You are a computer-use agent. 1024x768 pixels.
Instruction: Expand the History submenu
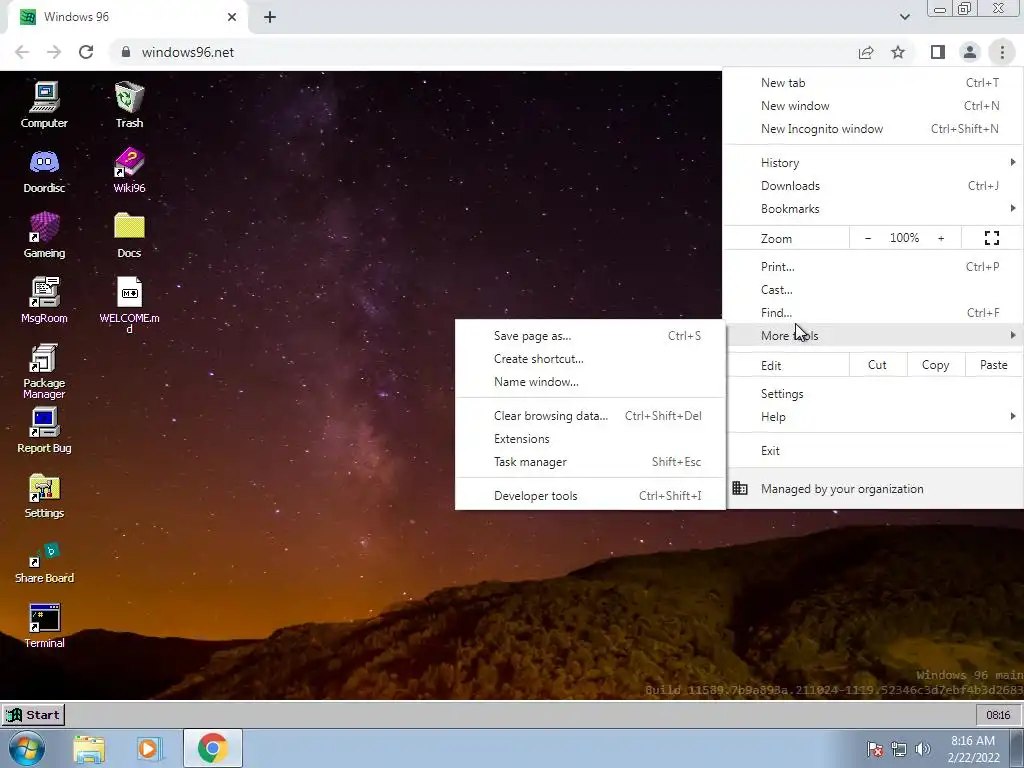(872, 163)
